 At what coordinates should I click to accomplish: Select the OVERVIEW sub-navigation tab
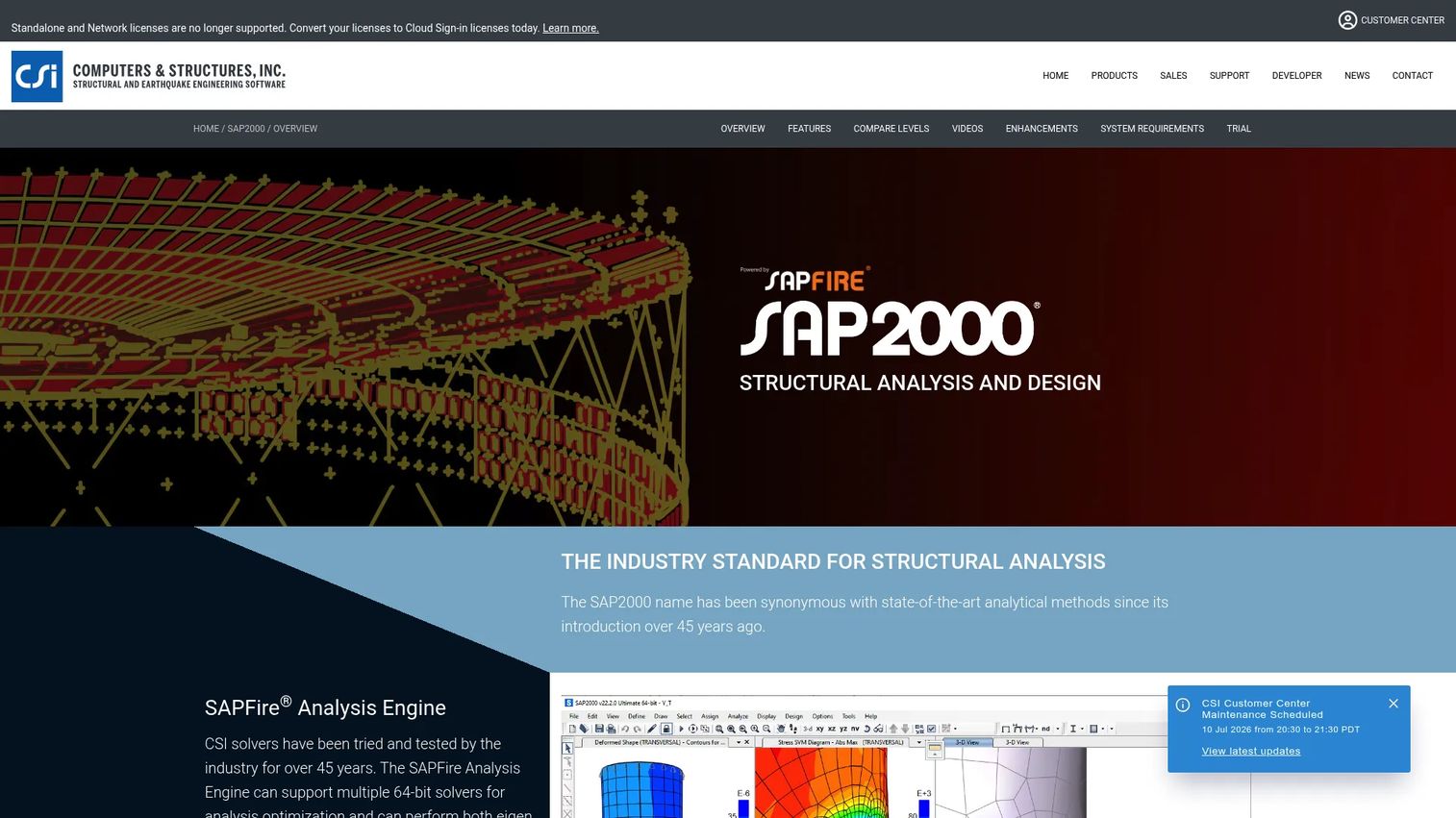(742, 129)
